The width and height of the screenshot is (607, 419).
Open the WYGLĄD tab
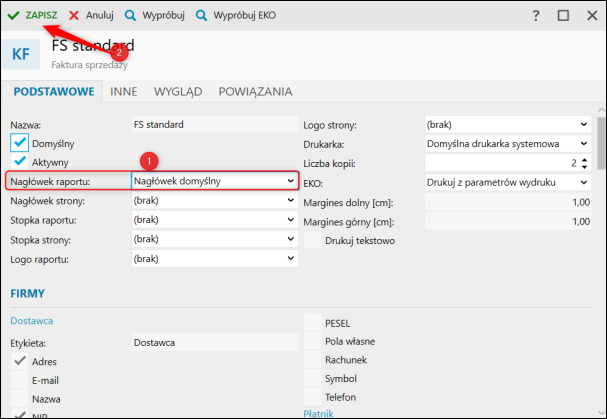coord(178,91)
